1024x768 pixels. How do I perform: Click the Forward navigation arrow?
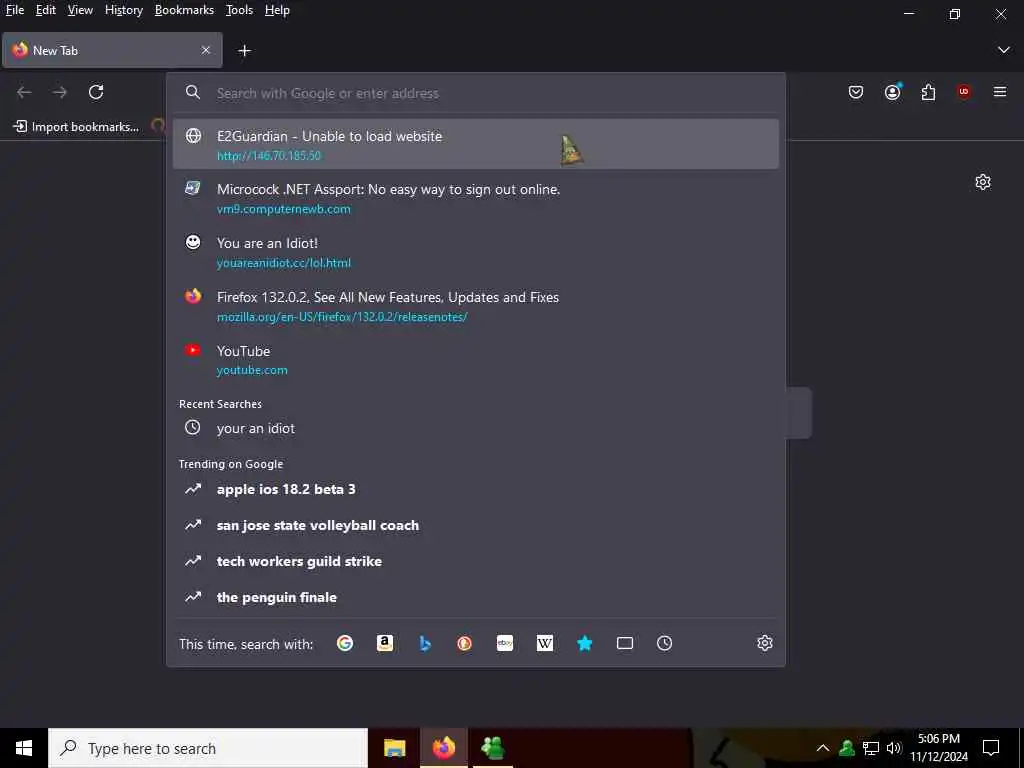[60, 92]
